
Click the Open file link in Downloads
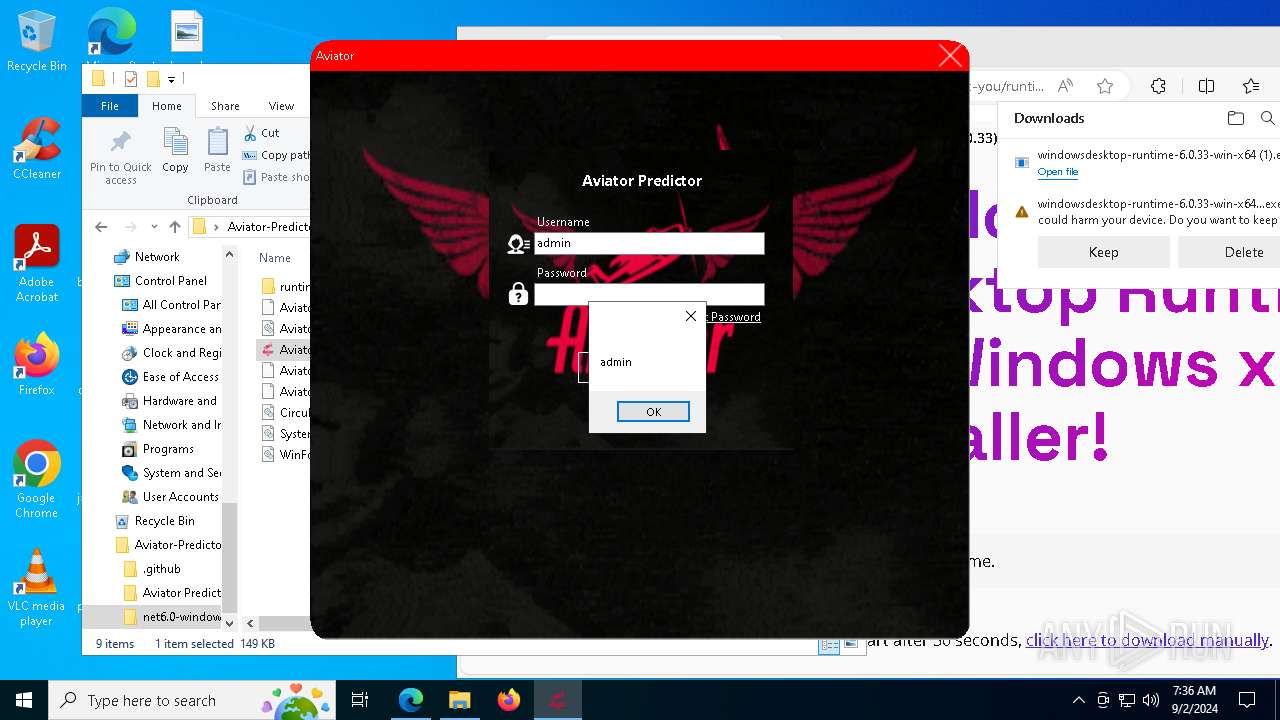(1057, 172)
